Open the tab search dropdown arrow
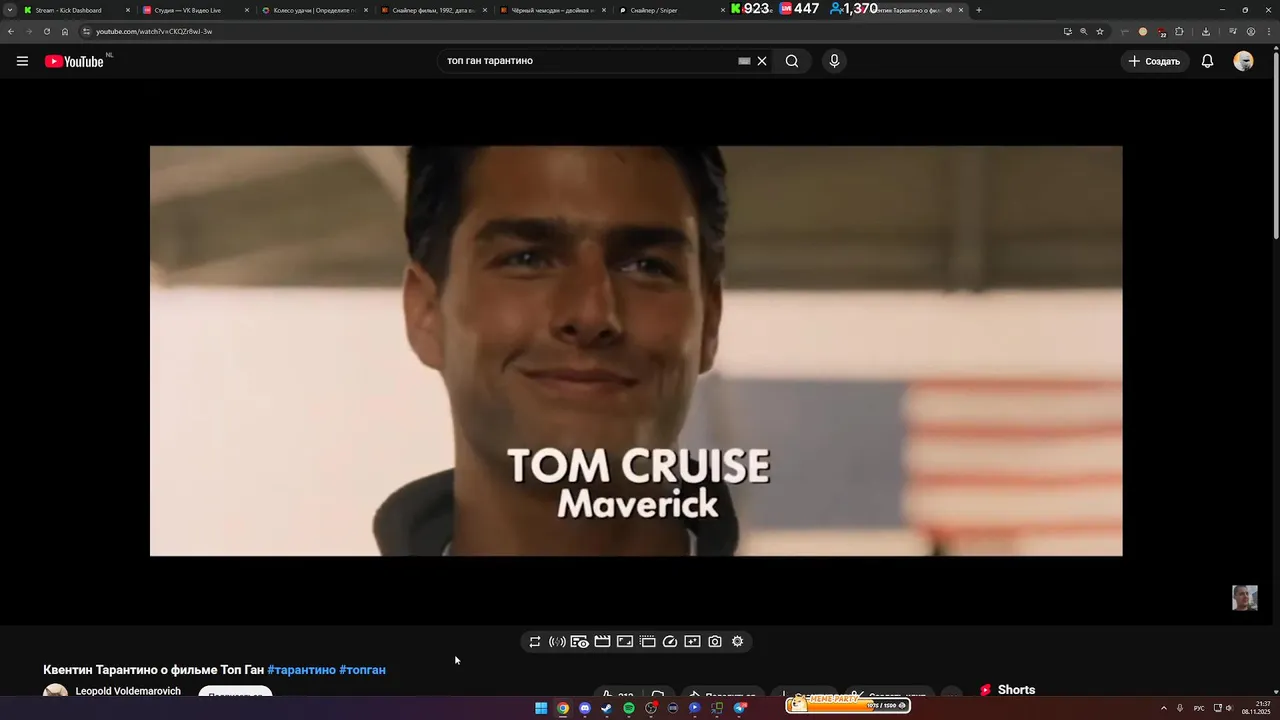Screen dimensions: 1280x720 pyautogui.click(x=9, y=10)
